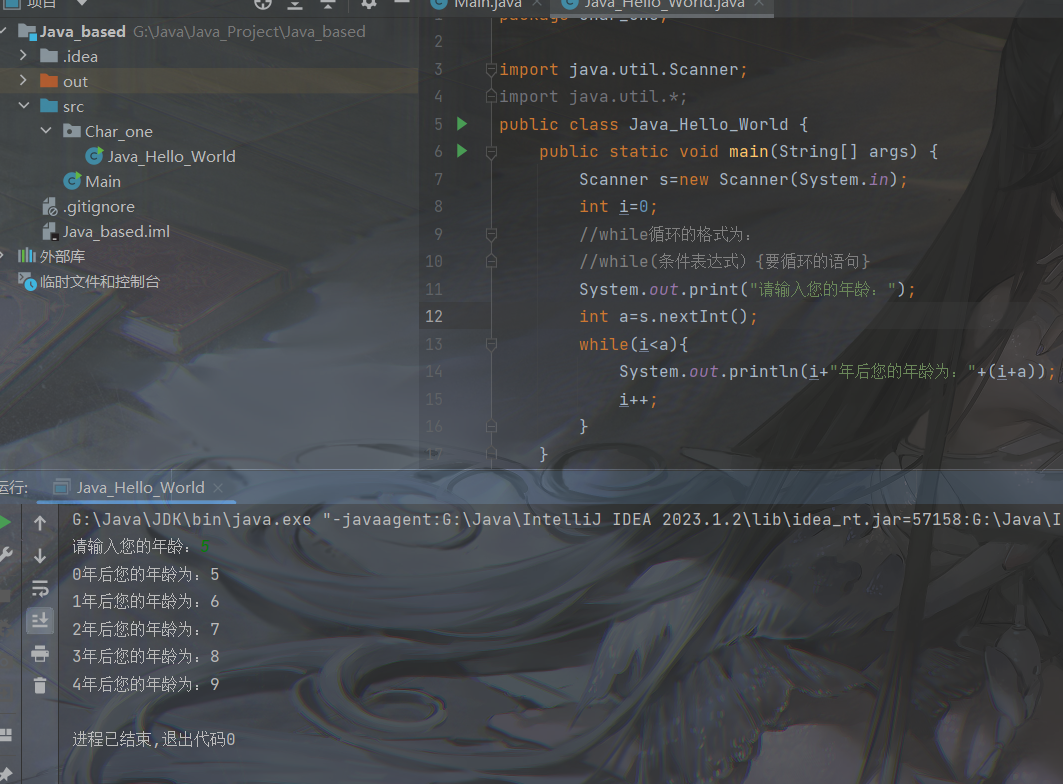Select the Java_Hello_World.java editor tab

tap(664, 4)
